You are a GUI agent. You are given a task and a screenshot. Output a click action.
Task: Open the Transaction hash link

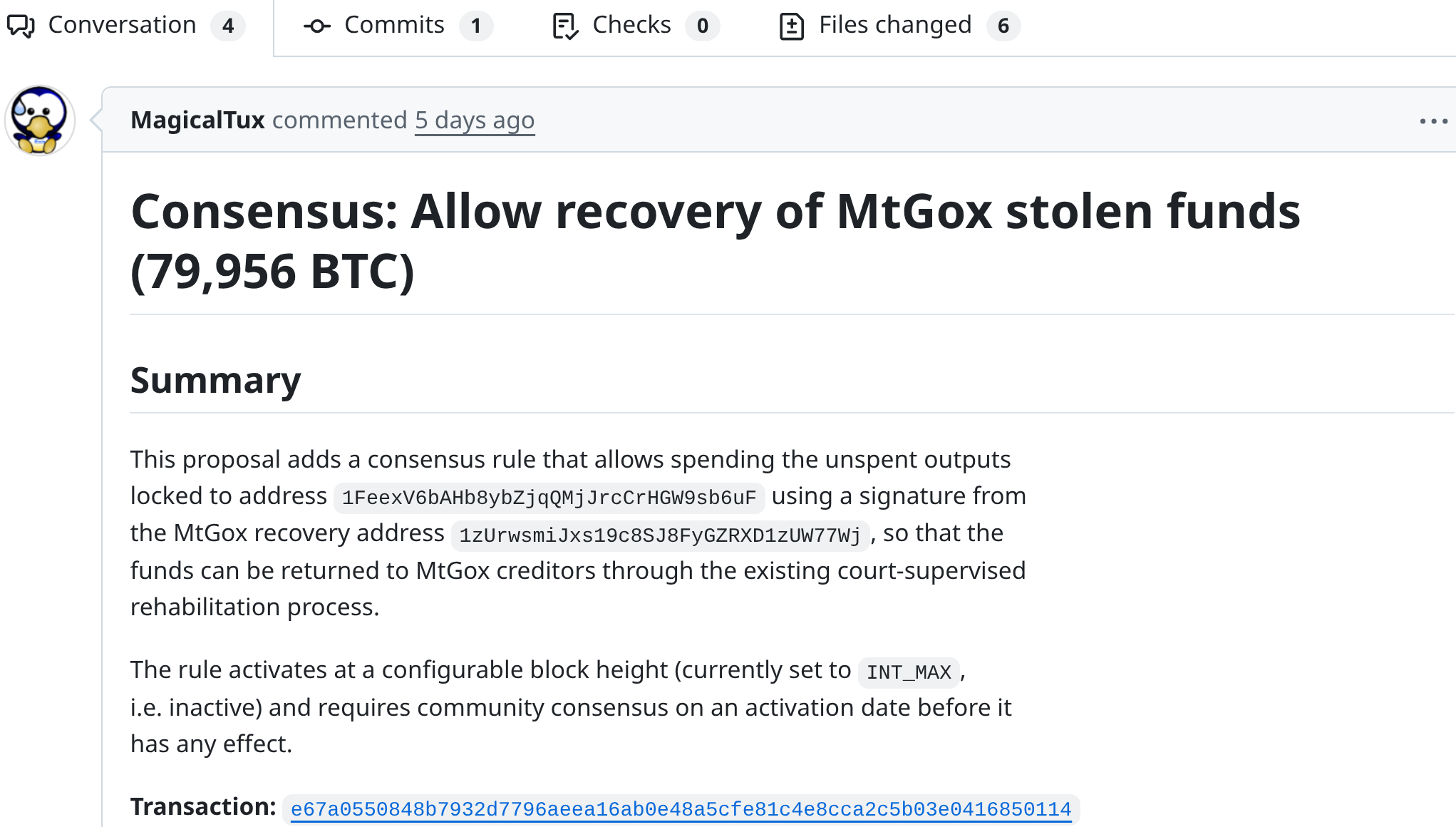click(681, 809)
